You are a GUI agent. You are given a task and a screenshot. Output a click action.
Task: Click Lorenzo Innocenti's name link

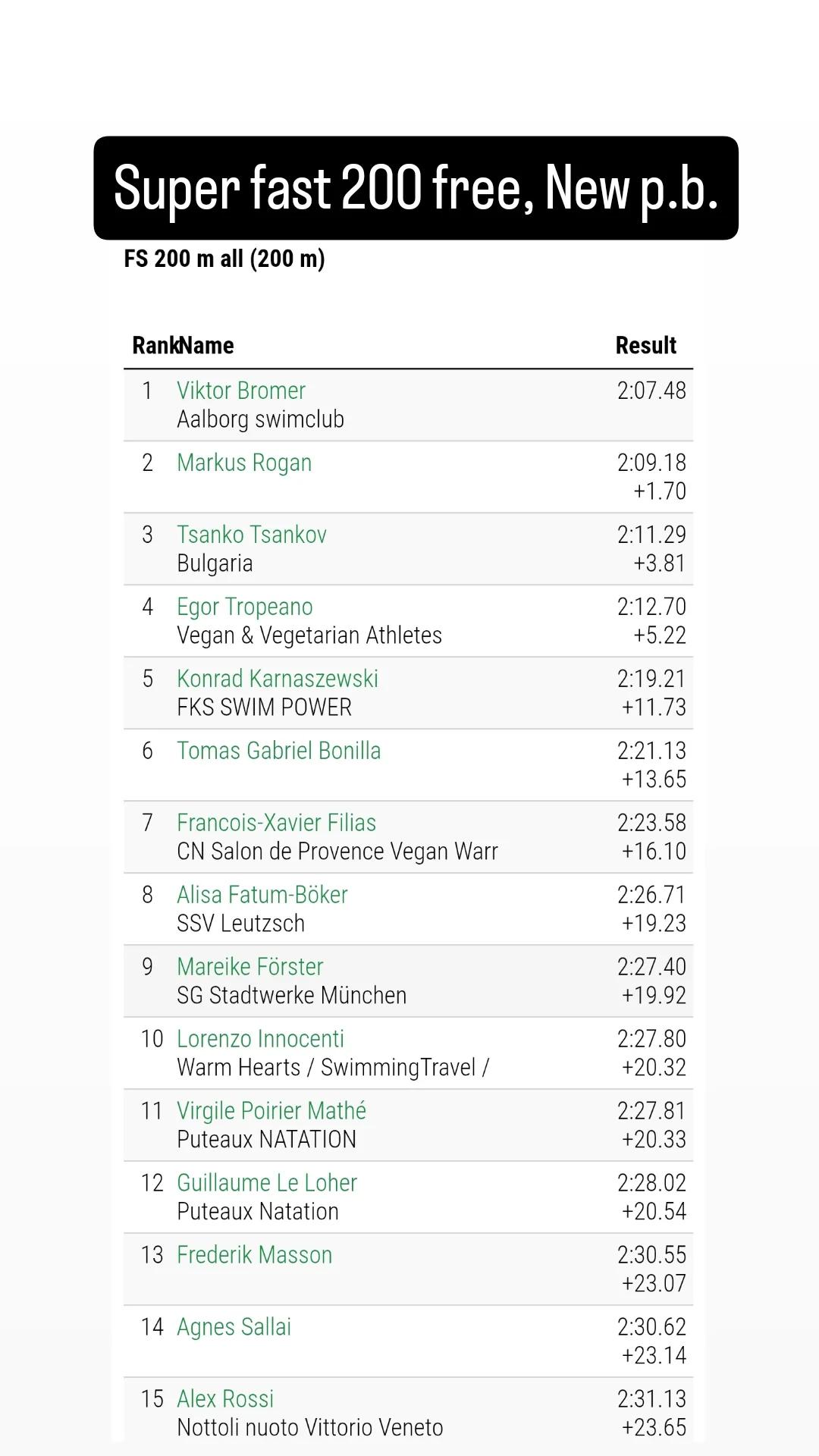(261, 1039)
